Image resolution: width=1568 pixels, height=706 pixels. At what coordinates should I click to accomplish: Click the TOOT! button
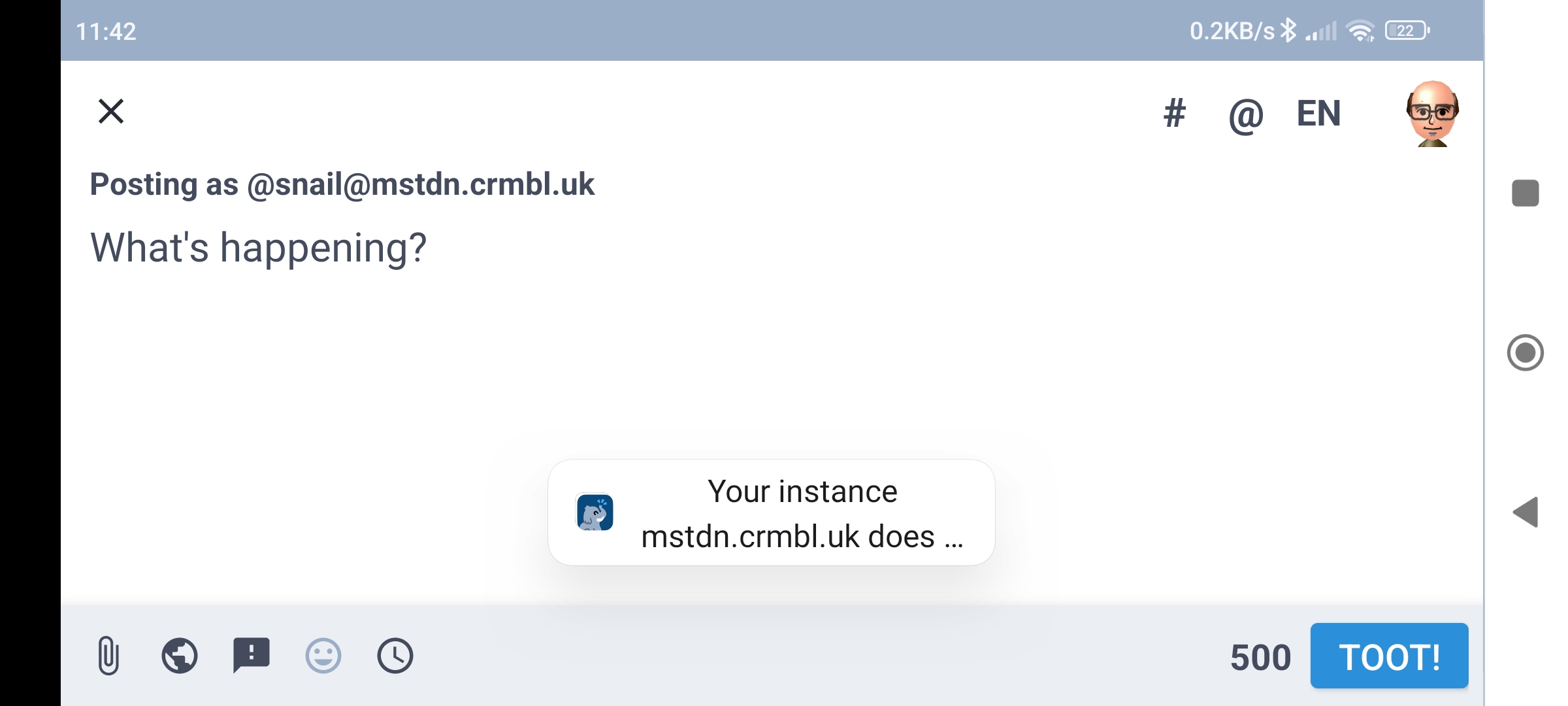tap(1389, 656)
